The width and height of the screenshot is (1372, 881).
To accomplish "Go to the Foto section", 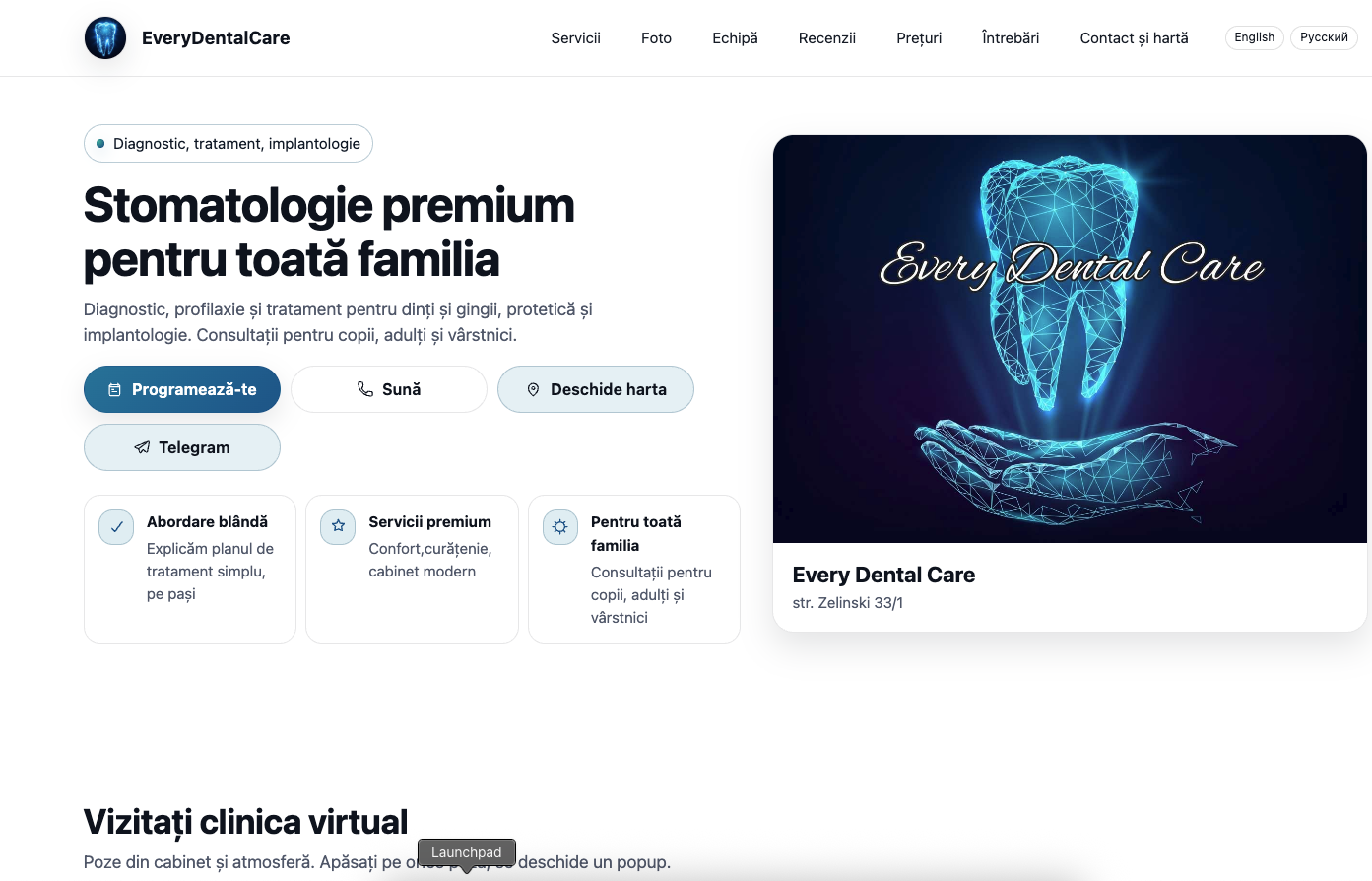I will pos(656,38).
